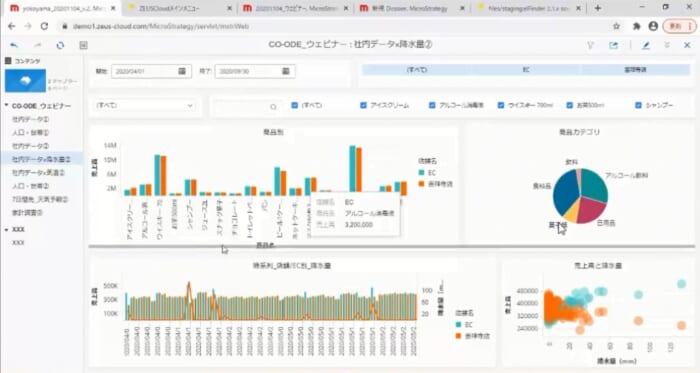Click the start date input field
This screenshot has width=700, height=373.
point(151,71)
